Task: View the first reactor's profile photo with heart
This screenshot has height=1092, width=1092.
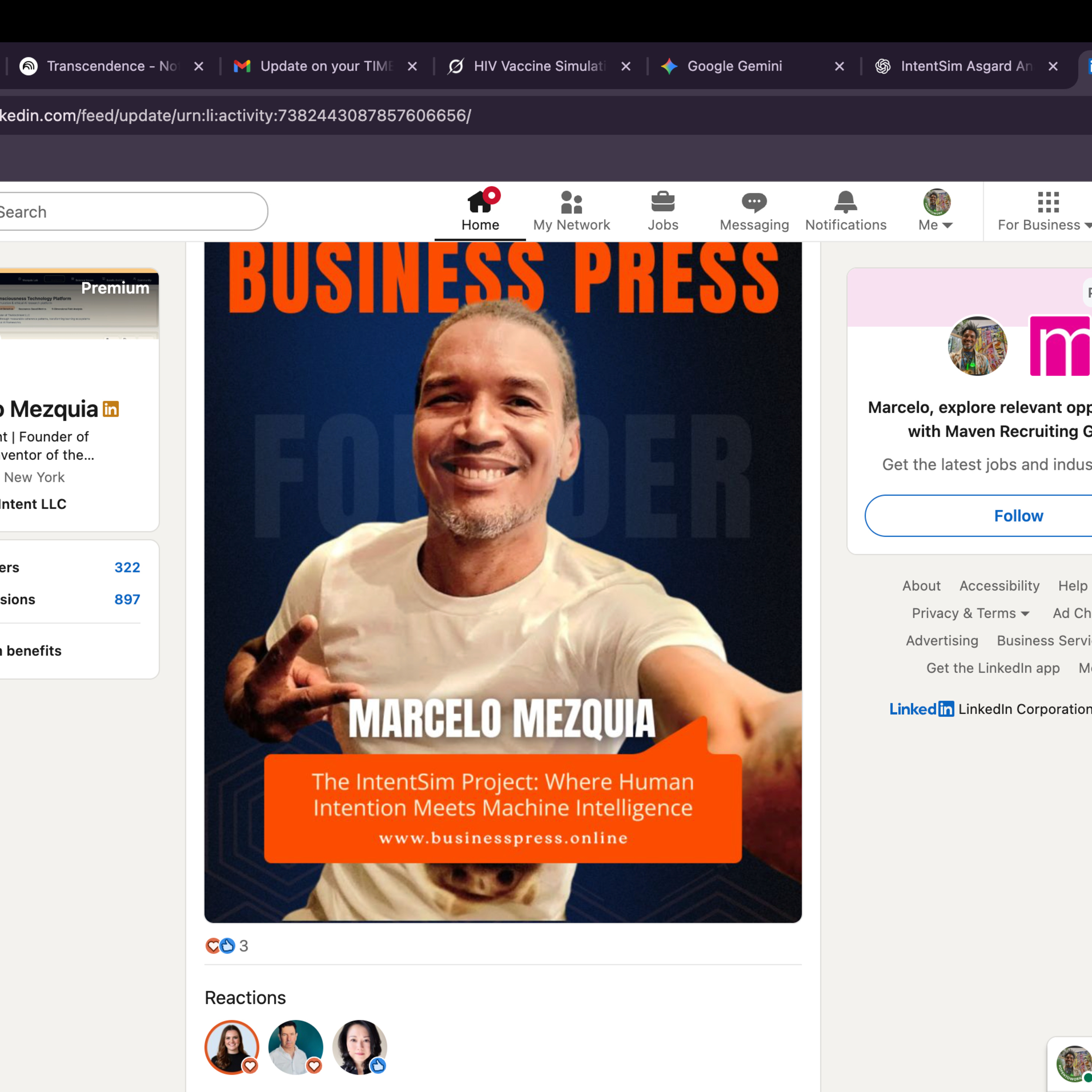Action: point(232,1047)
